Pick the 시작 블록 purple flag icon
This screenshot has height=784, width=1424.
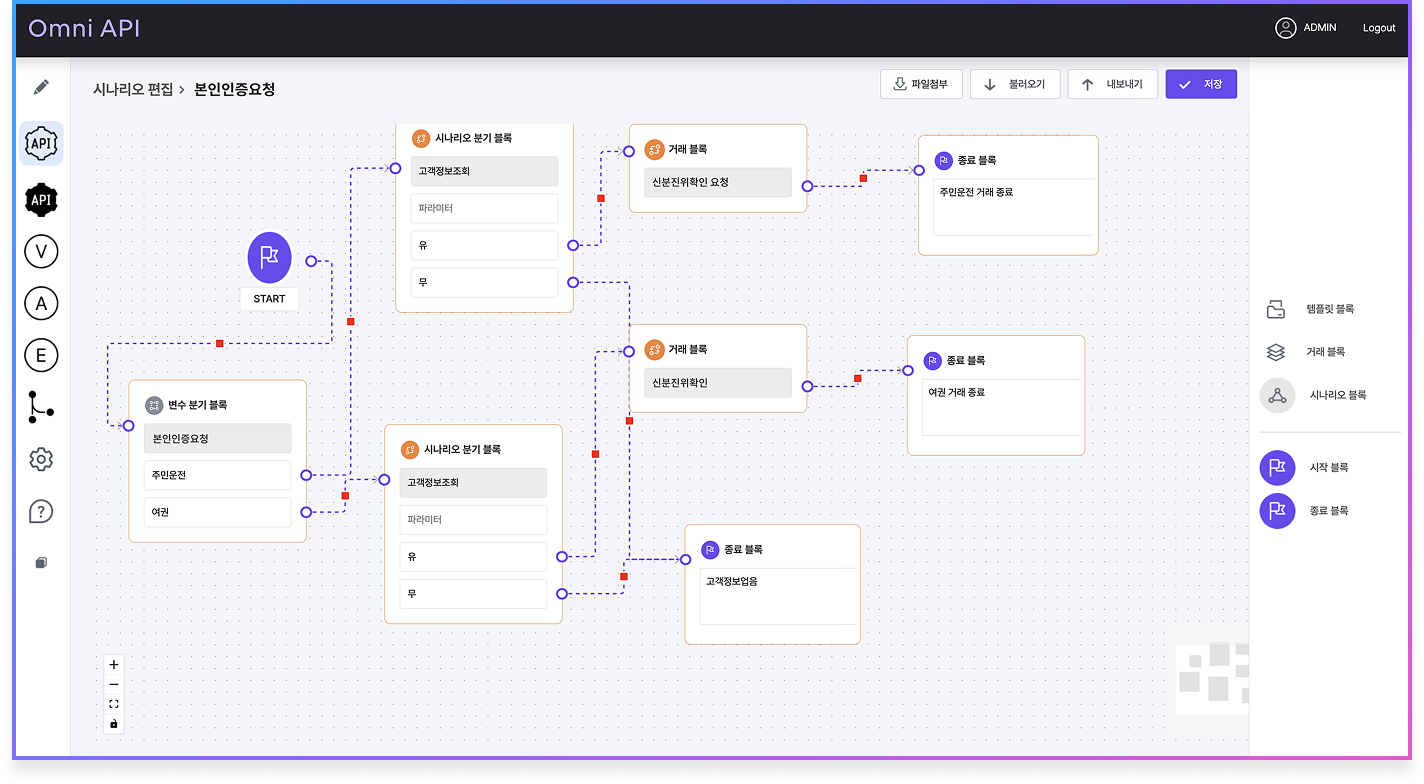point(1277,467)
